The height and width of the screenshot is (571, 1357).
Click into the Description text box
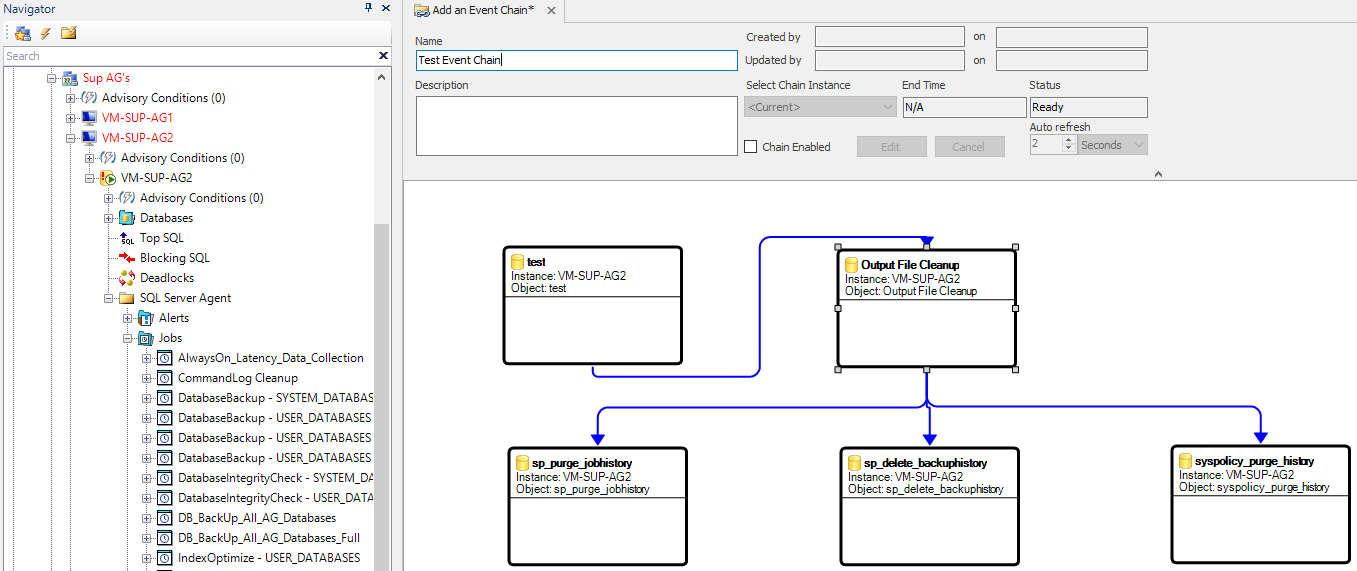(x=576, y=126)
